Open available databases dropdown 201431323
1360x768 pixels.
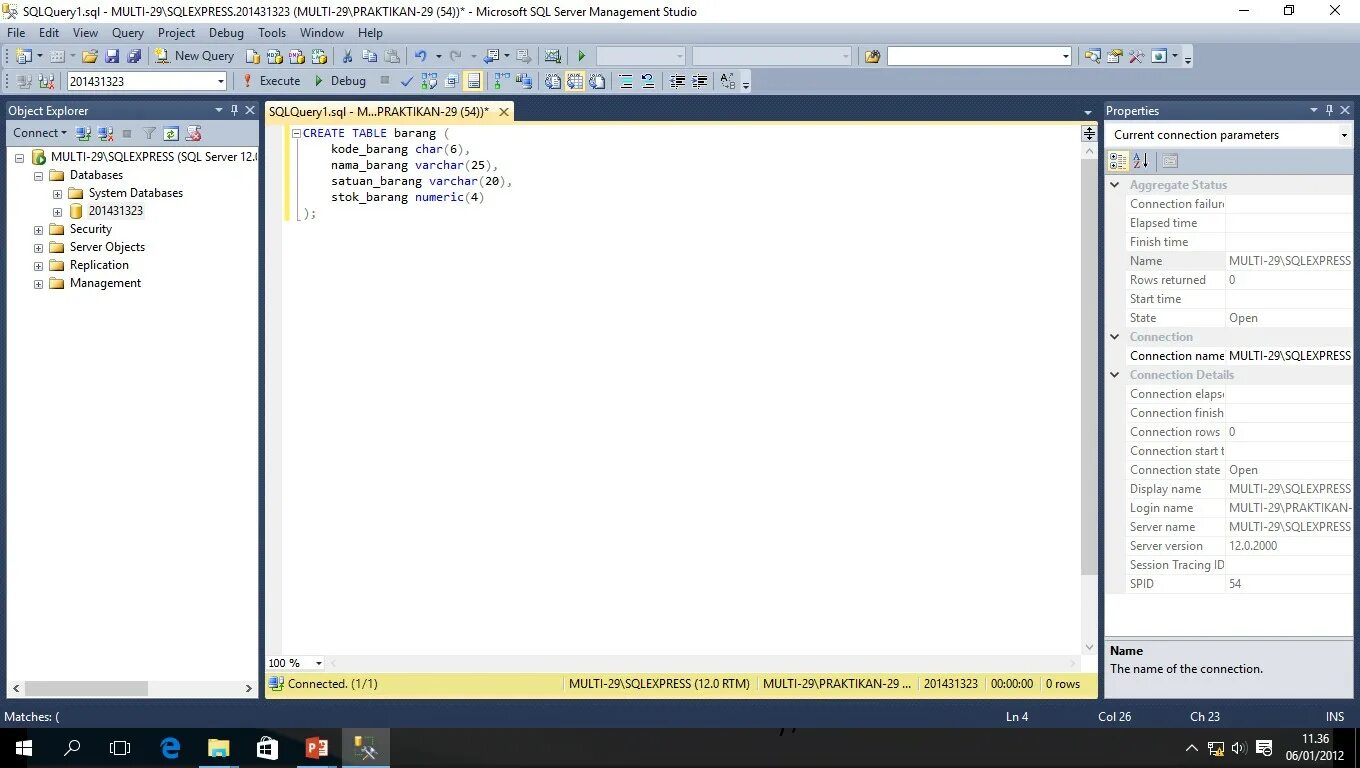221,81
